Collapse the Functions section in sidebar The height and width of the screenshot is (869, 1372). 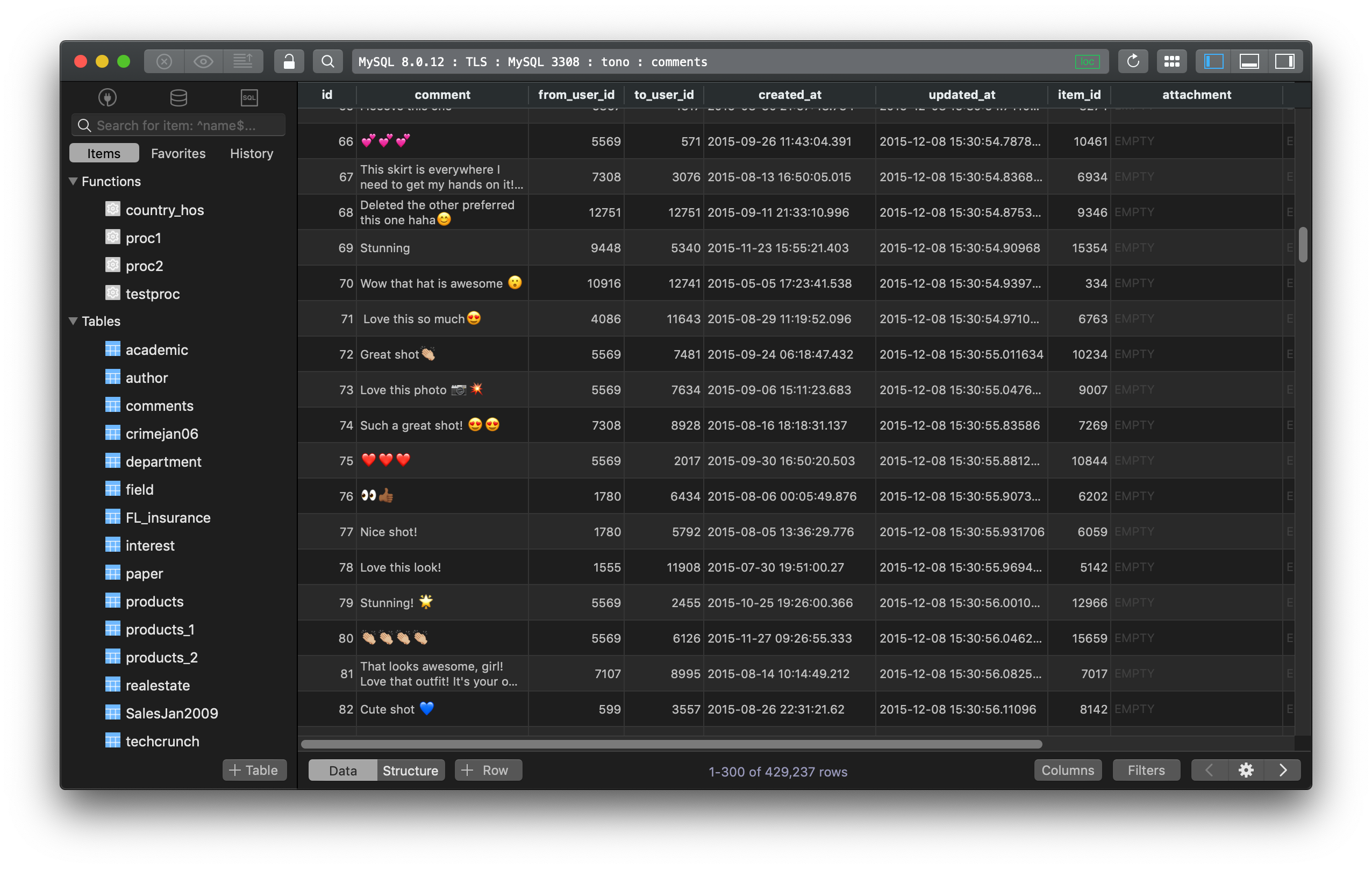[73, 181]
